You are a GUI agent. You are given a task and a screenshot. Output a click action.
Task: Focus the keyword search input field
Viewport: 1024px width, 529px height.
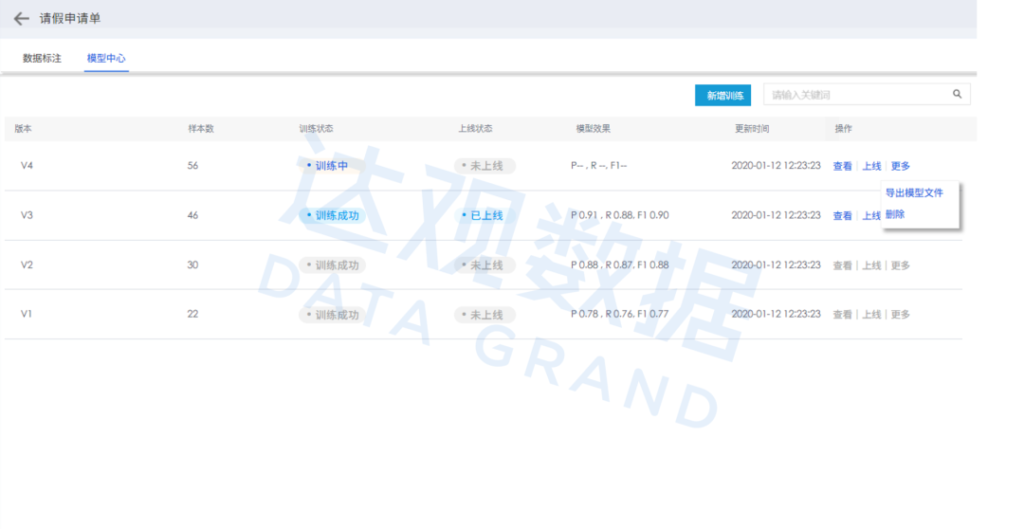[855, 96]
